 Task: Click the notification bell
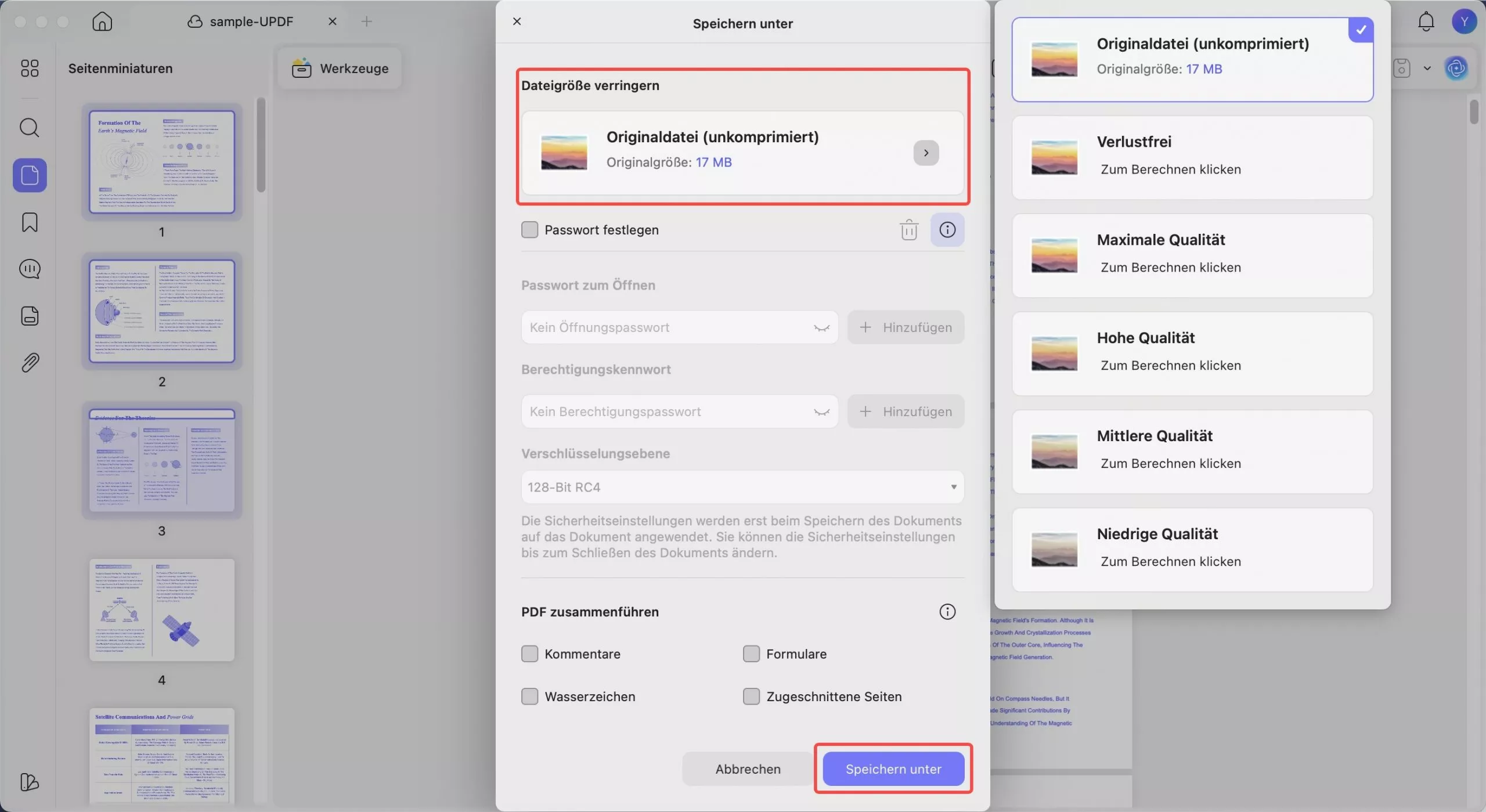(1426, 21)
